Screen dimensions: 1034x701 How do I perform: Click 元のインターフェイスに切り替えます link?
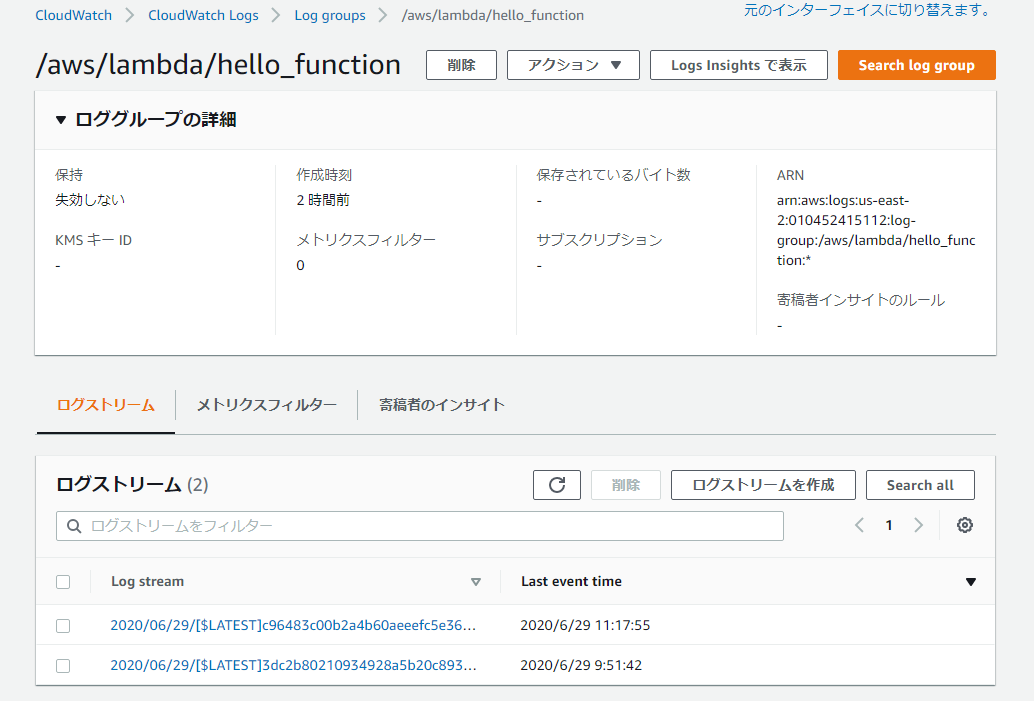point(867,11)
